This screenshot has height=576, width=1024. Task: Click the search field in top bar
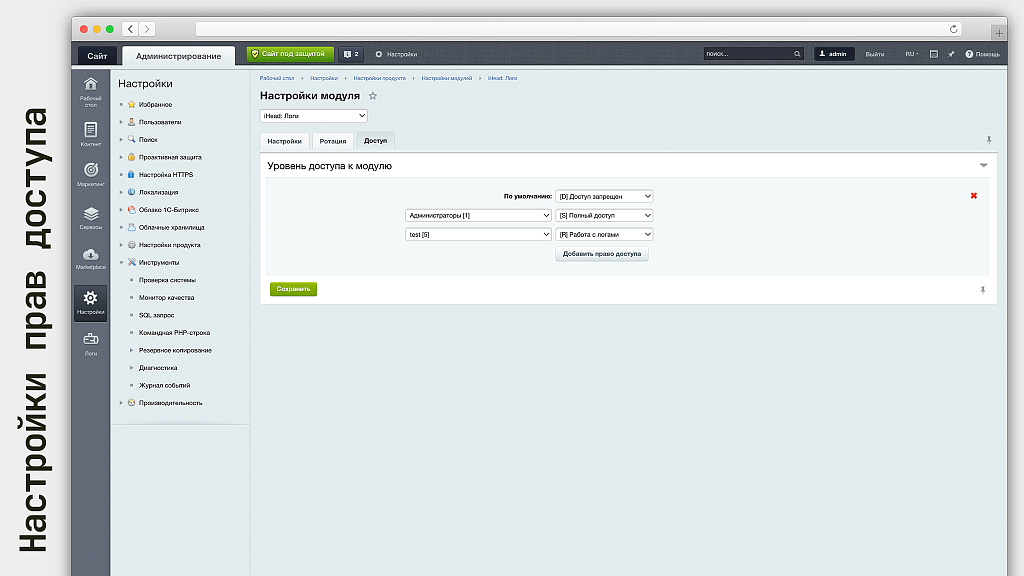752,54
